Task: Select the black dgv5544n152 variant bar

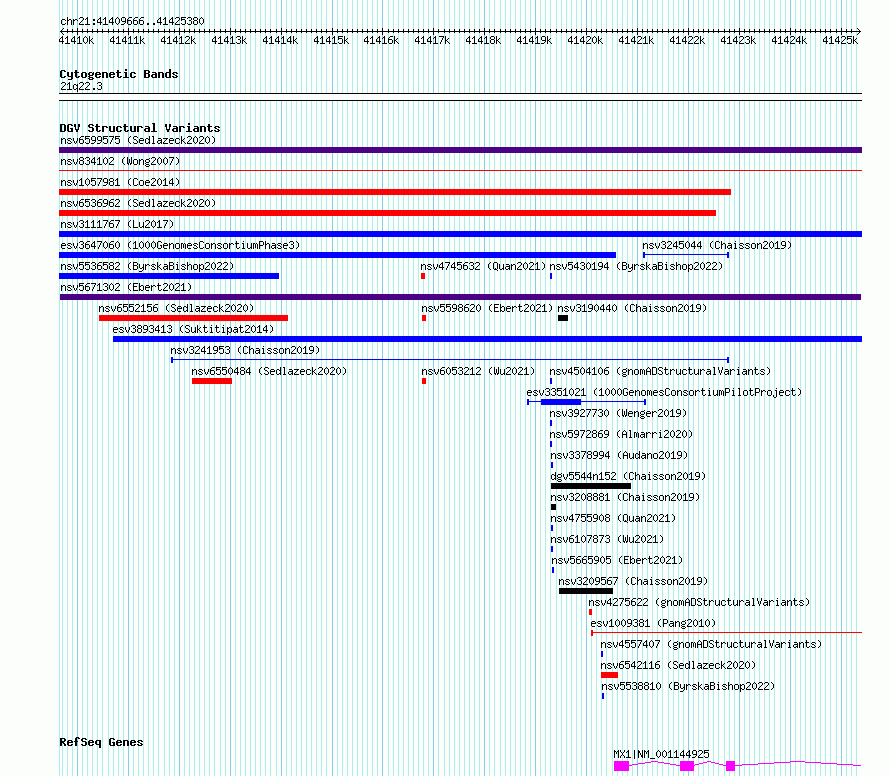Action: click(591, 486)
